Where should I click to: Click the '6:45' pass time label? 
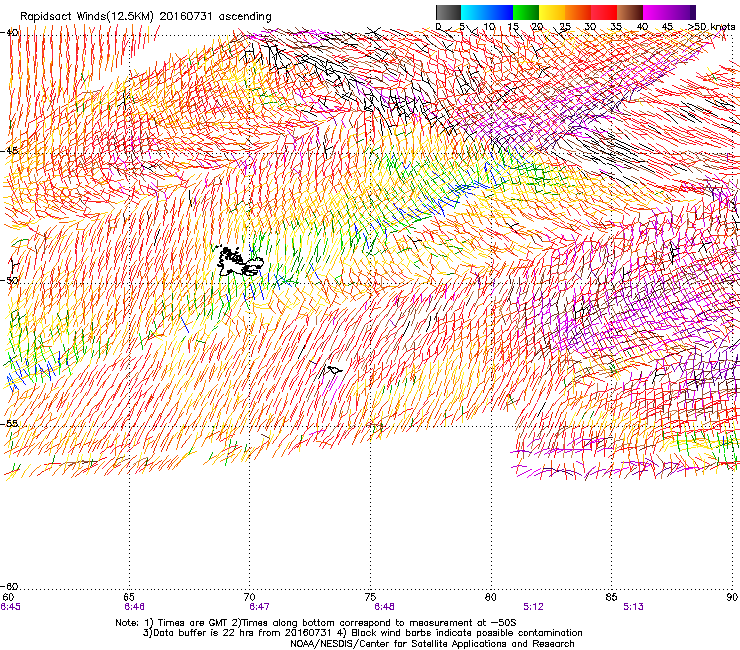pyautogui.click(x=10, y=607)
